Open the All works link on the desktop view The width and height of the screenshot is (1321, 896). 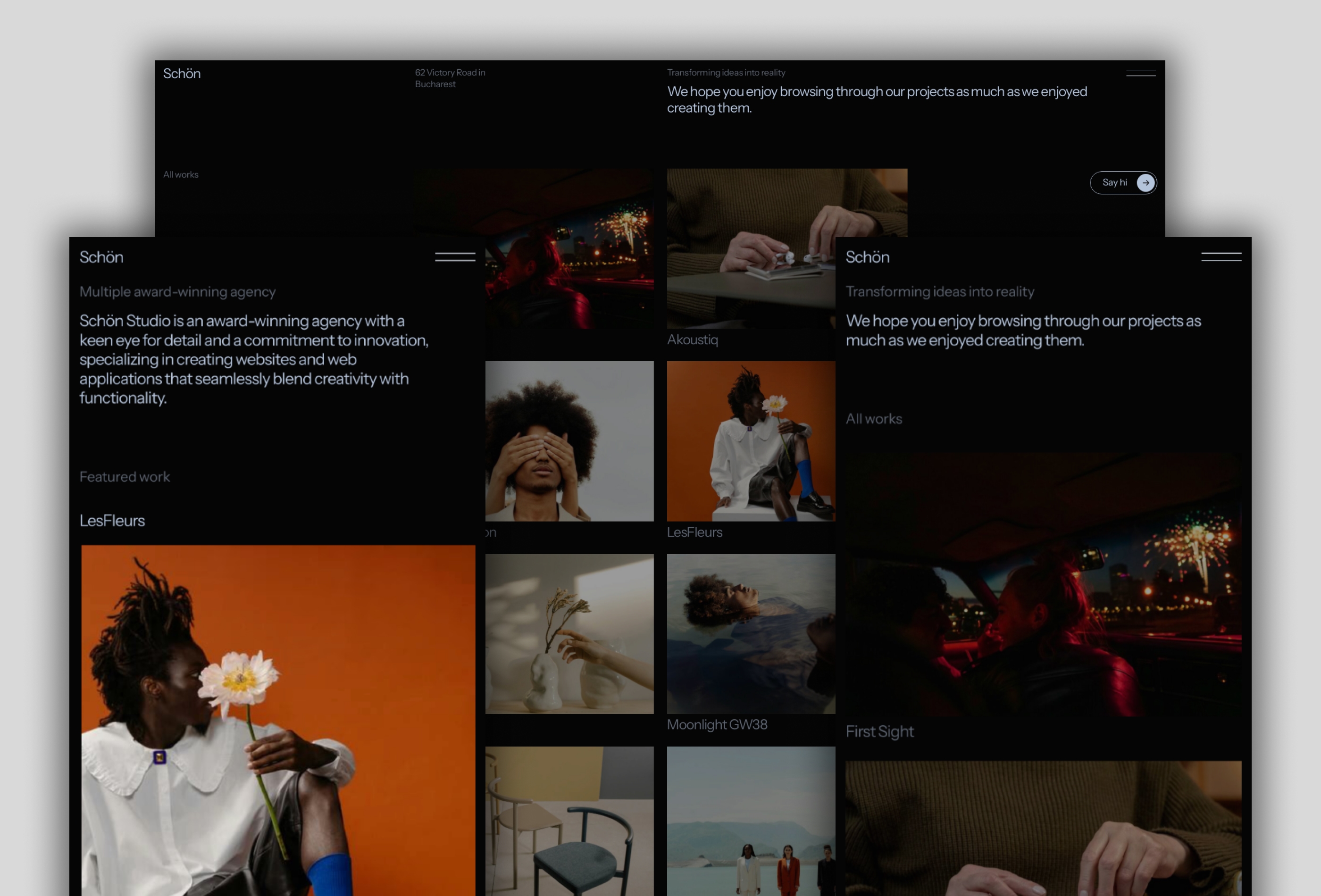click(180, 174)
